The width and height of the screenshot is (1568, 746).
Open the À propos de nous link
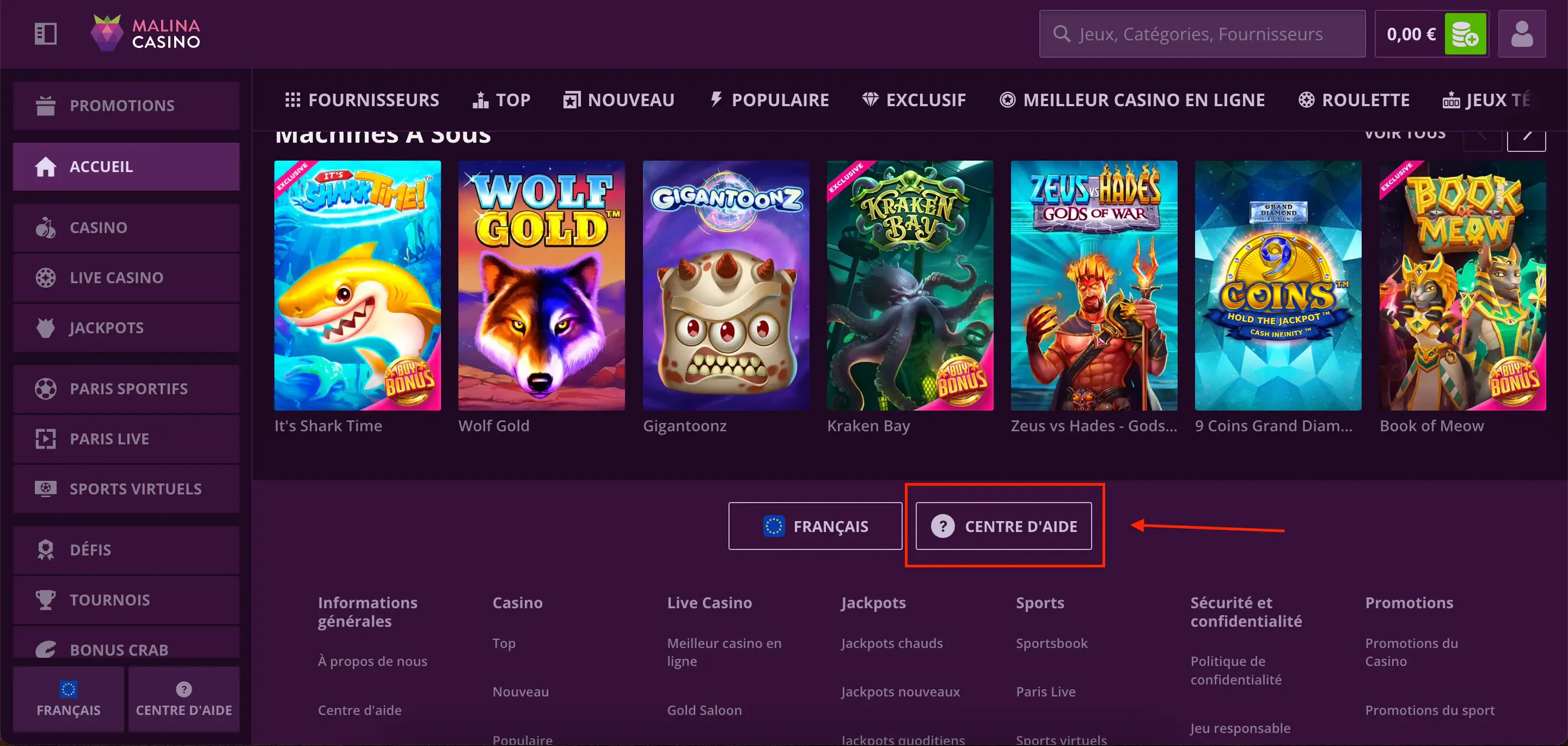372,661
